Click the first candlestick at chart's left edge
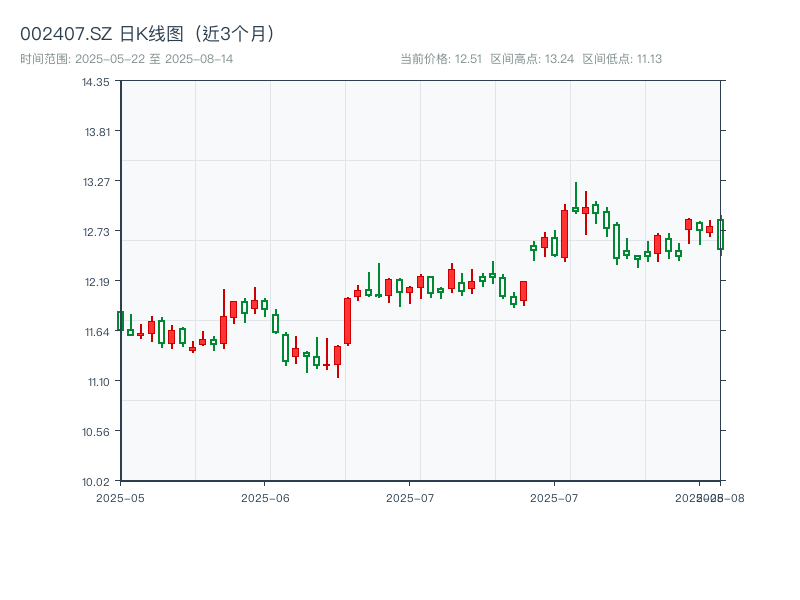This screenshot has height=600, width=800. coord(120,320)
